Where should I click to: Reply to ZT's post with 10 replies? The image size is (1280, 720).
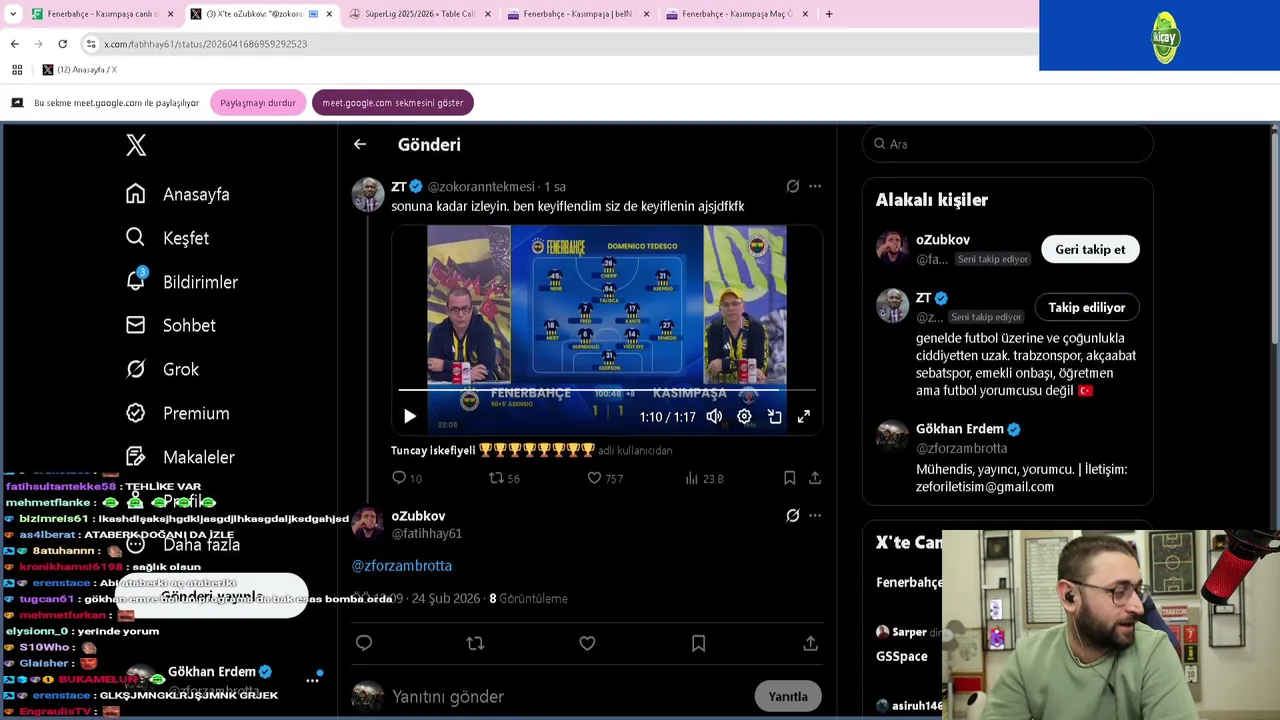click(407, 478)
